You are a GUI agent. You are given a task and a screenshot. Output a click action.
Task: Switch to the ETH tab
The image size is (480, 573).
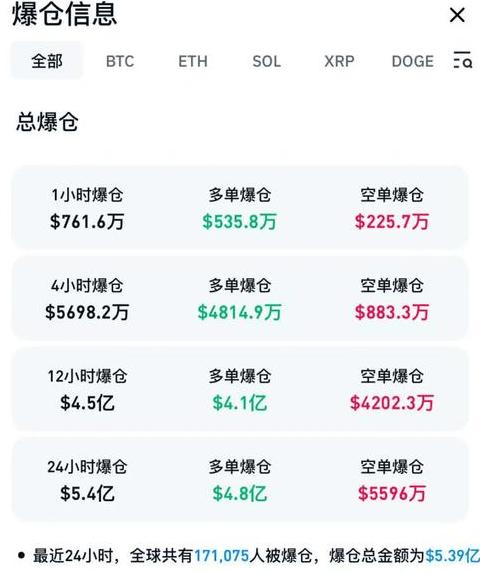tap(193, 61)
